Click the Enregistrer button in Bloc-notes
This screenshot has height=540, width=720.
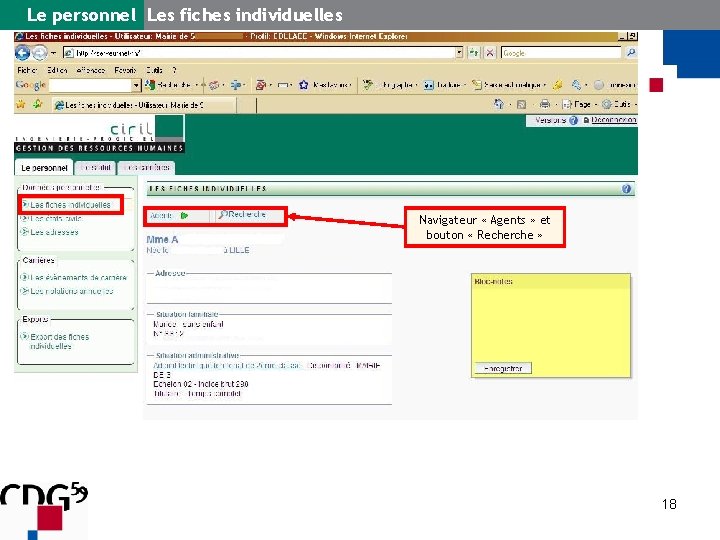coord(503,368)
